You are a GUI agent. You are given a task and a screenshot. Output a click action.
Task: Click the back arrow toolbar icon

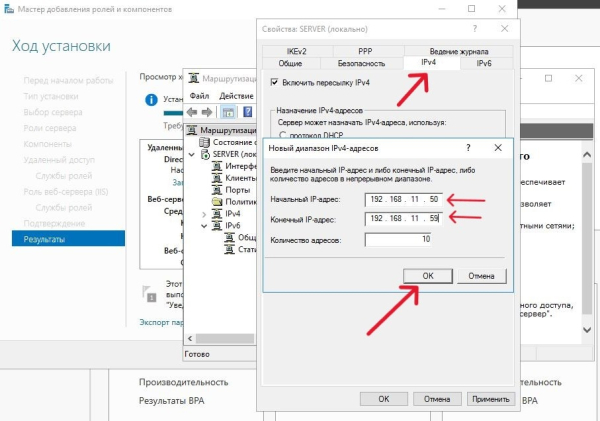192,112
